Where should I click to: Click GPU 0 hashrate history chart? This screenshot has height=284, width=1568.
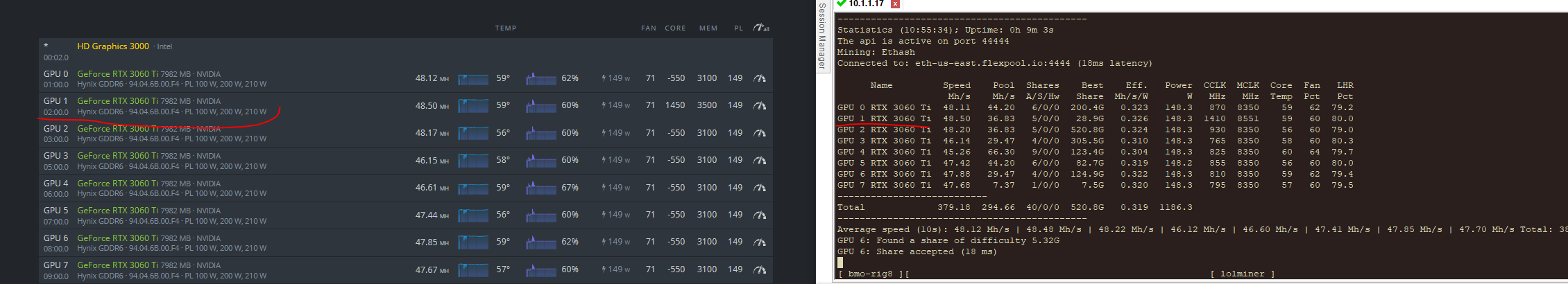(x=473, y=79)
